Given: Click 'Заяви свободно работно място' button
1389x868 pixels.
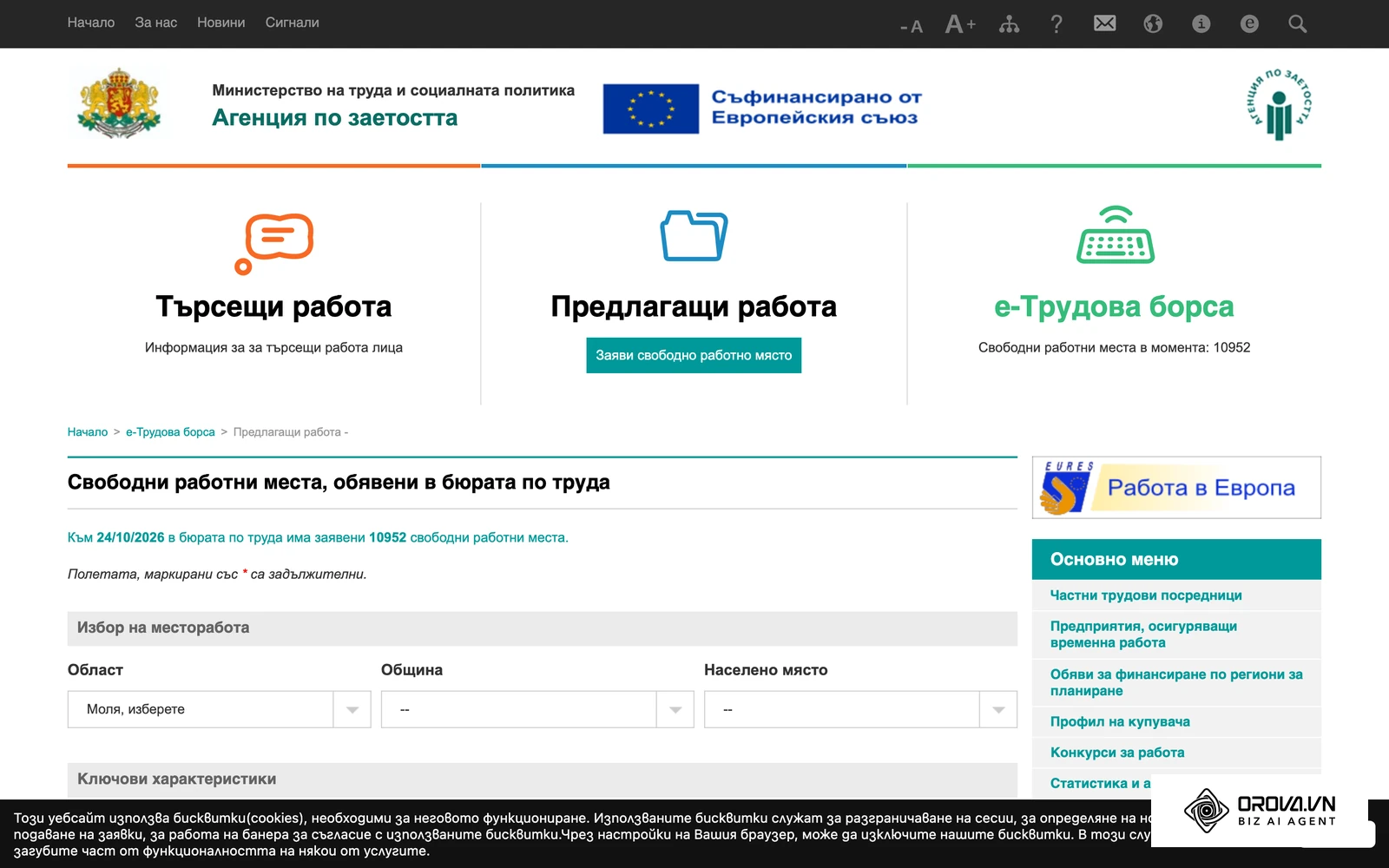Looking at the screenshot, I should 694,355.
